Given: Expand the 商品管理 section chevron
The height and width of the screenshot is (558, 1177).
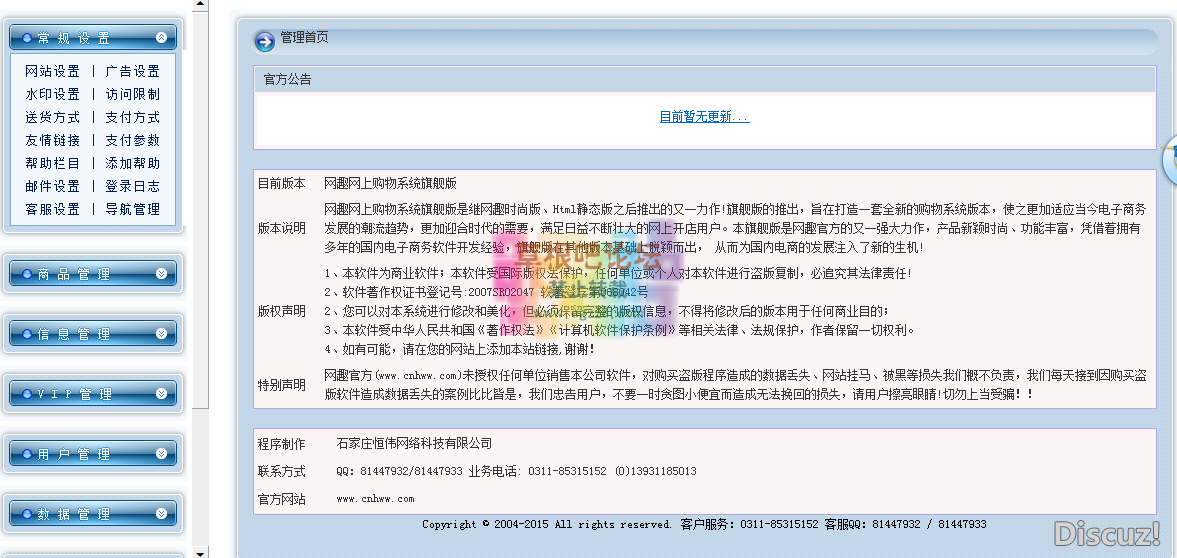Looking at the screenshot, I should pos(161,273).
